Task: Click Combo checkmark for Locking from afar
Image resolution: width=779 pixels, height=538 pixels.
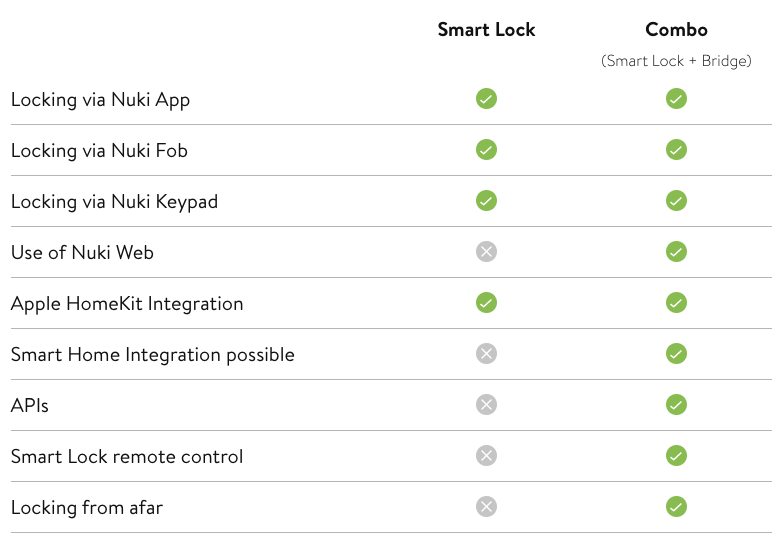Action: pos(676,507)
